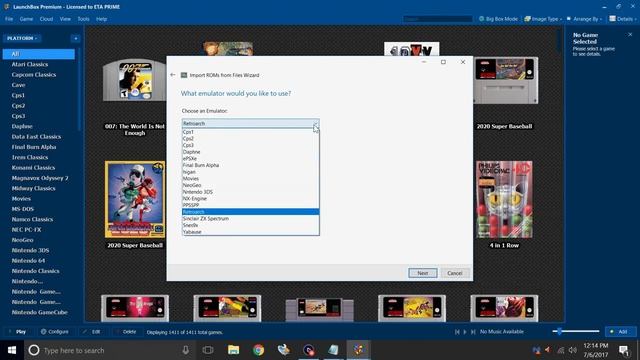Click the 4 in 1 Row box art
The image size is (640, 360).
[x=504, y=199]
